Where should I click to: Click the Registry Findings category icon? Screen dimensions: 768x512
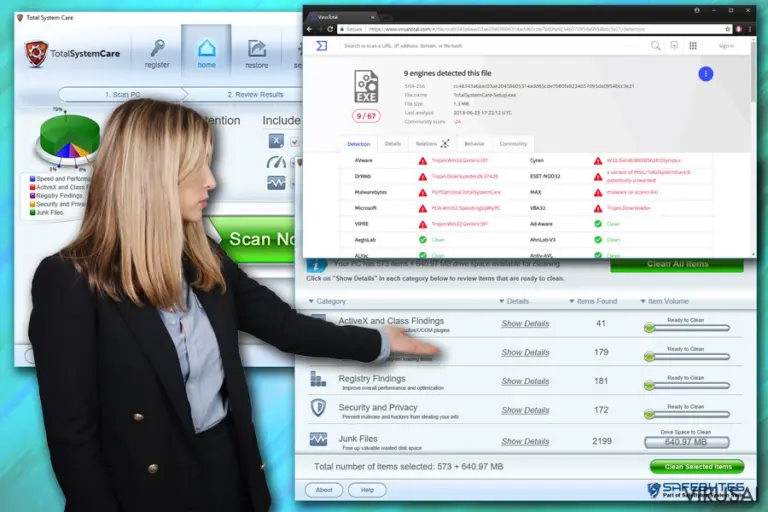318,379
